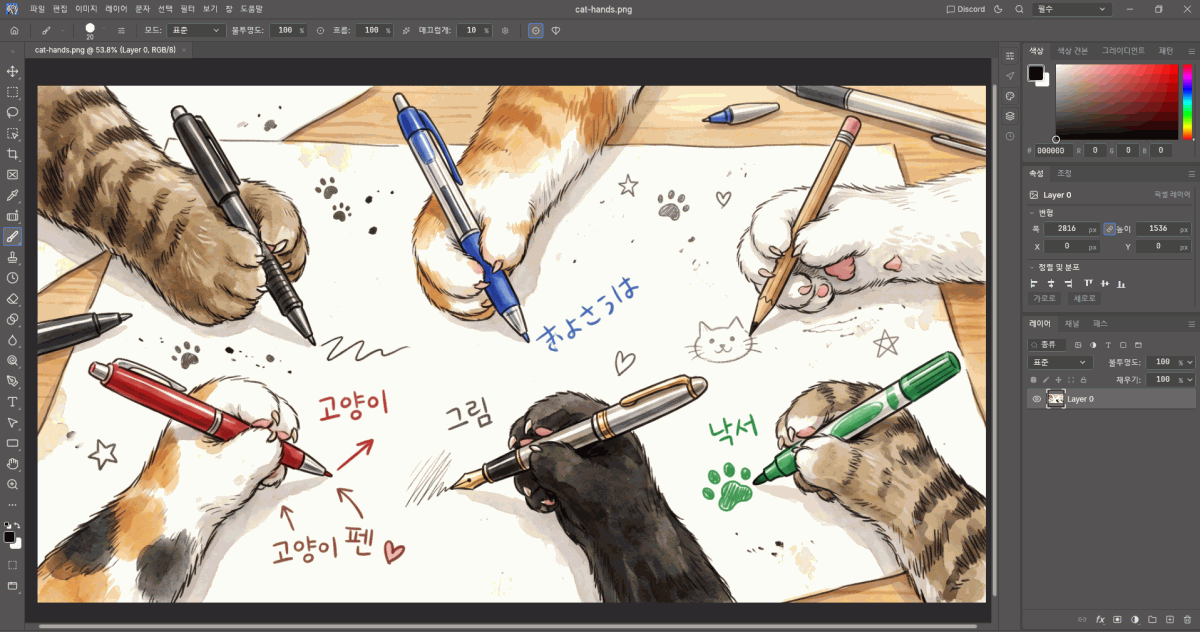
Task: Select the Zoom tool in toolbox
Action: coord(13,484)
